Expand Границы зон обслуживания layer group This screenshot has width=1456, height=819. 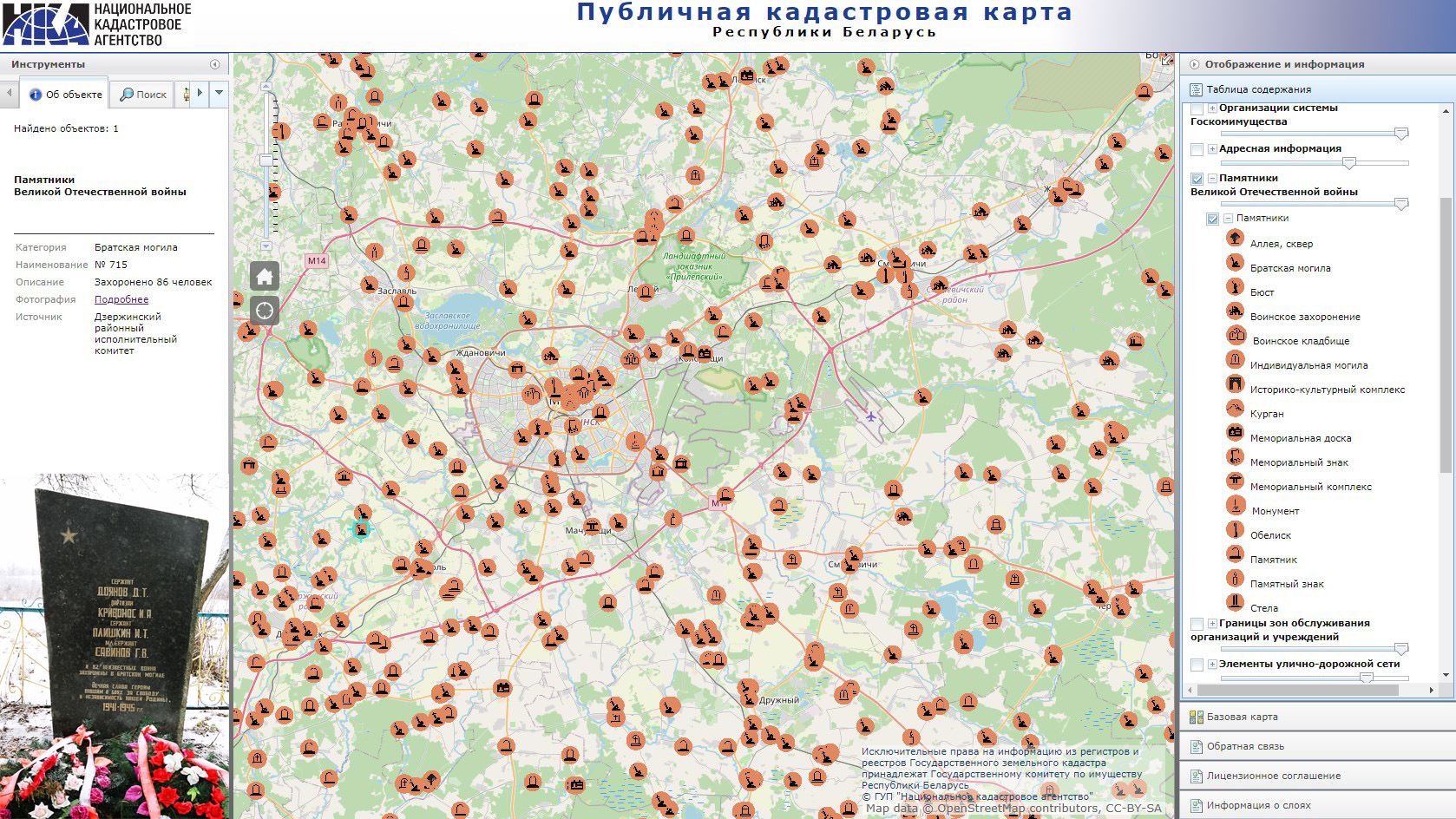point(1212,624)
